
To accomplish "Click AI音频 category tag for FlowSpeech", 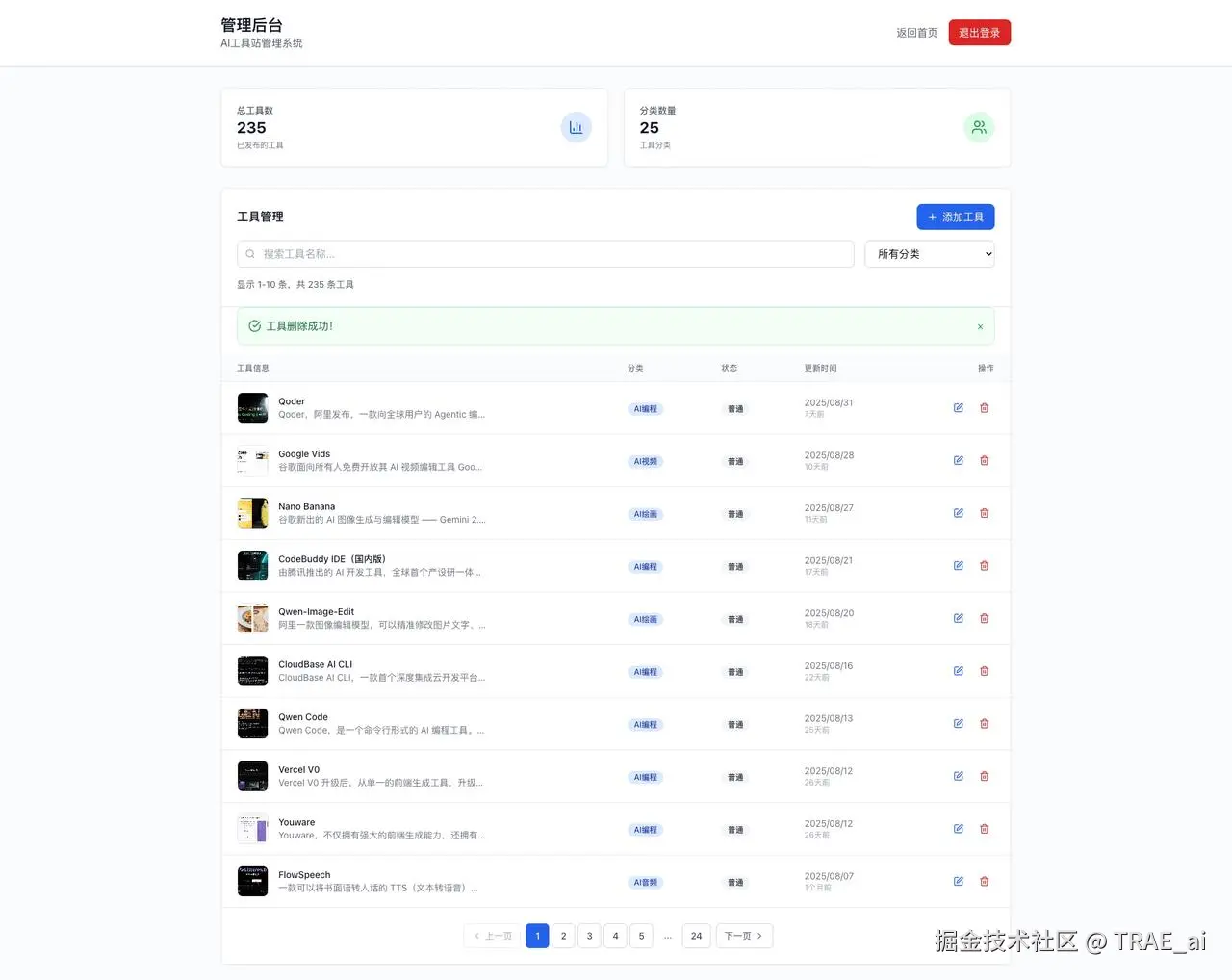I will pyautogui.click(x=646, y=883).
